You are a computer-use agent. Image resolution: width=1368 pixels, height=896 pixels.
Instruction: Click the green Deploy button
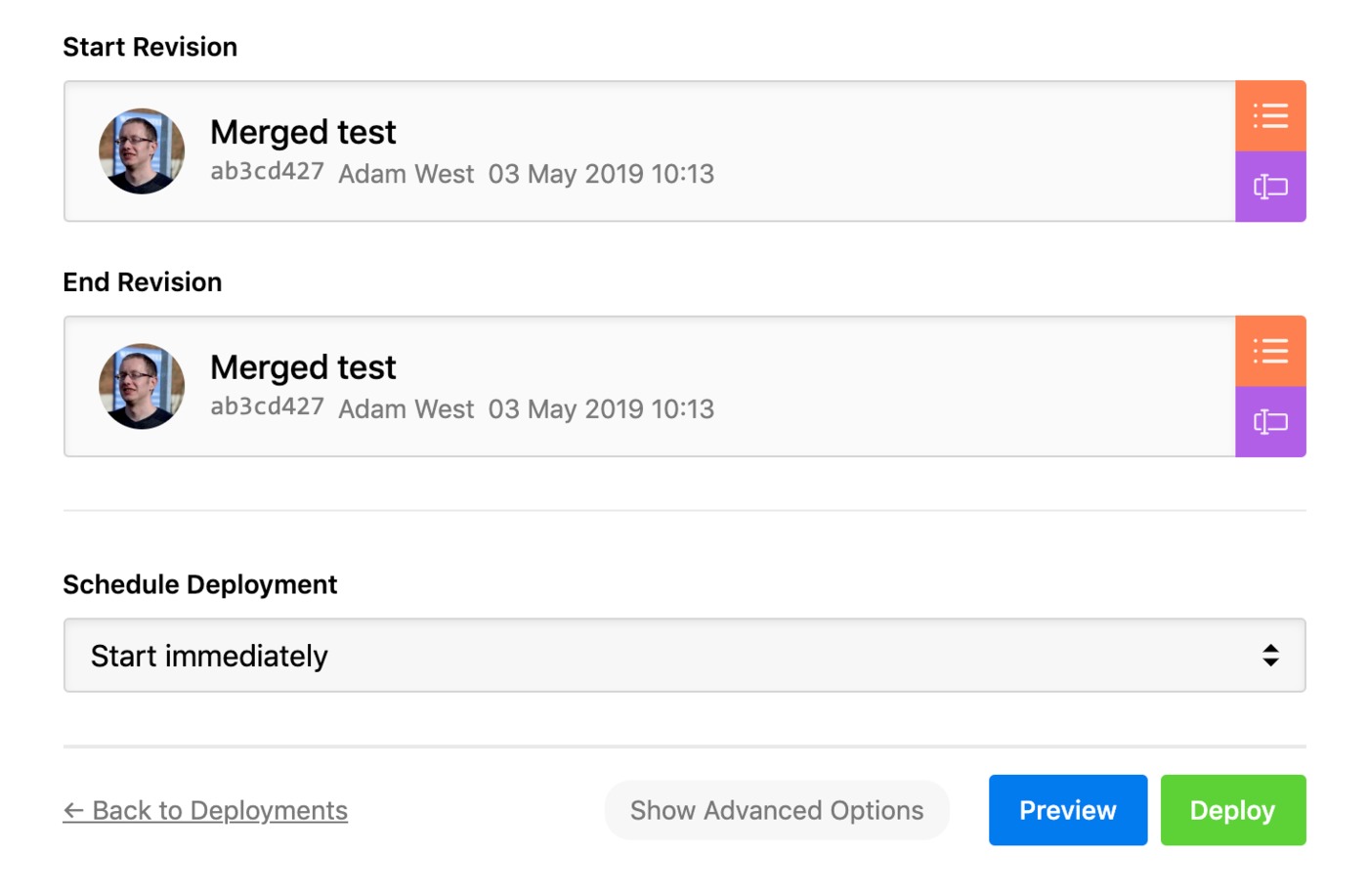pyautogui.click(x=1233, y=810)
